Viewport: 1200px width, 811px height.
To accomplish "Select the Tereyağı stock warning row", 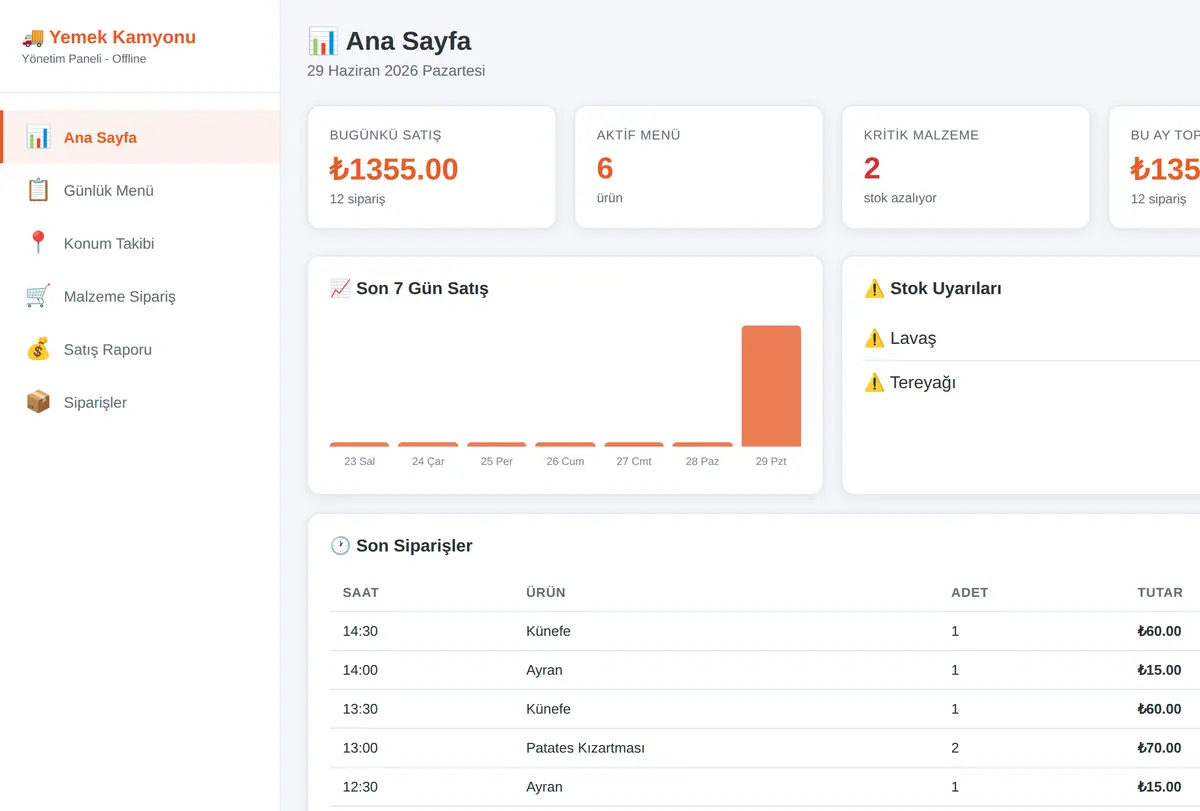I will [x=1031, y=382].
